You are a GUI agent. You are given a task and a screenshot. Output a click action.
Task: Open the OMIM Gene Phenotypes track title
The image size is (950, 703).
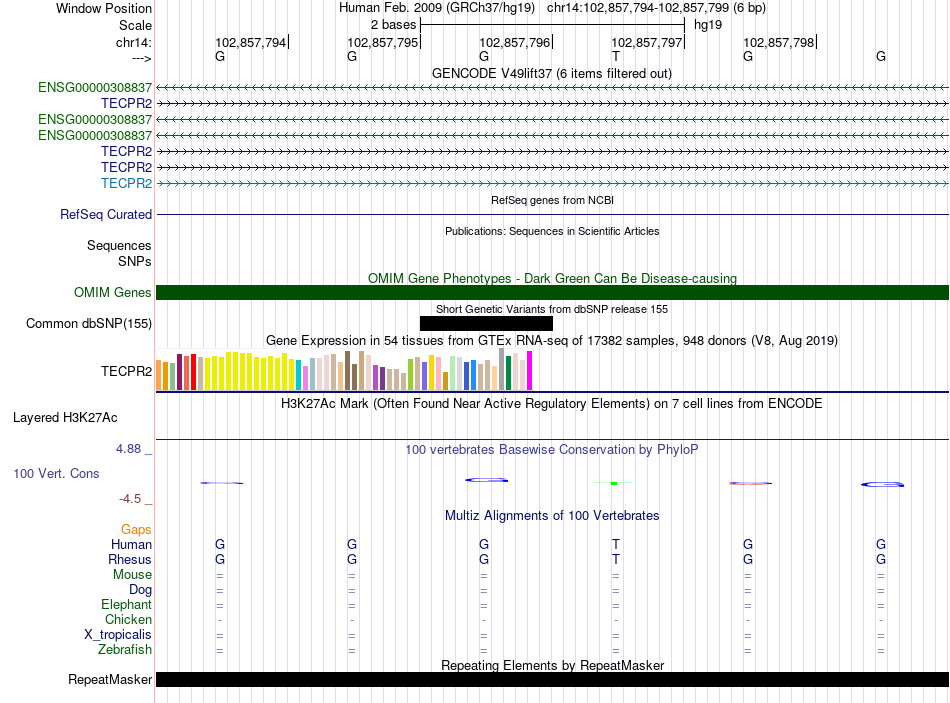click(x=552, y=278)
